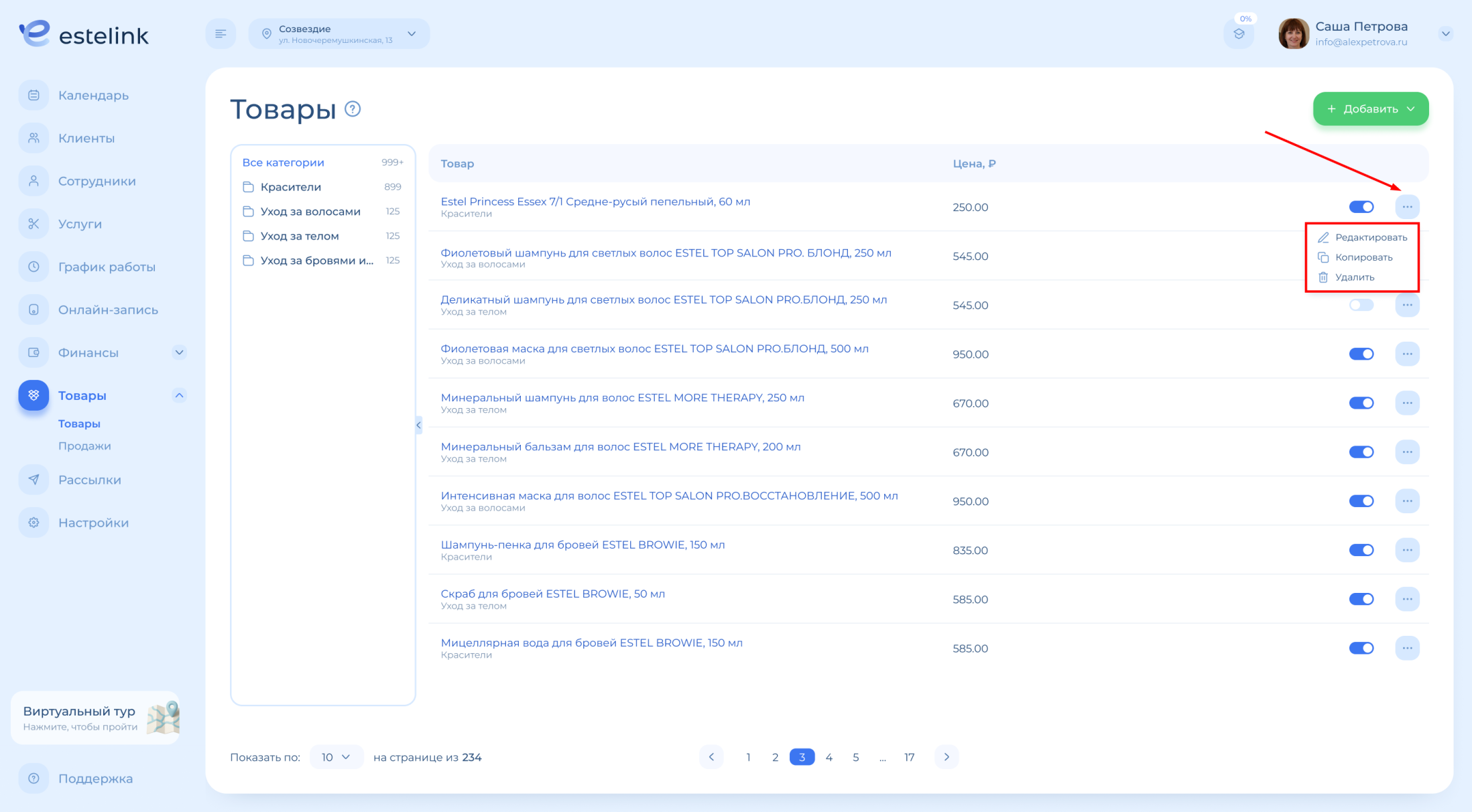Disable the Фиолетовая маска product toggle
Screen dimensions: 1472x812
pyautogui.click(x=1361, y=354)
